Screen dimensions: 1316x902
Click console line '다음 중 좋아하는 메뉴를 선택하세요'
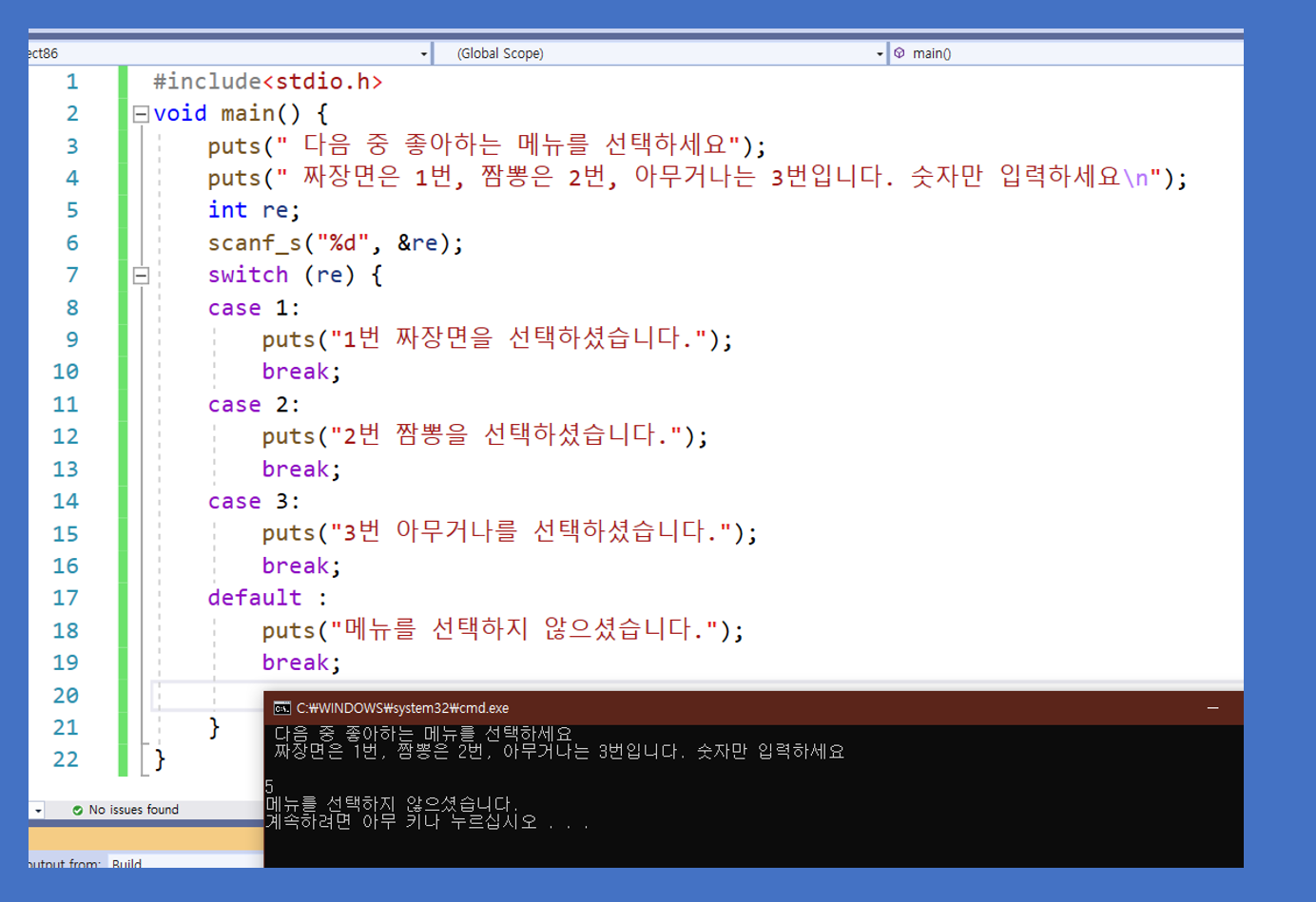pyautogui.click(x=423, y=734)
